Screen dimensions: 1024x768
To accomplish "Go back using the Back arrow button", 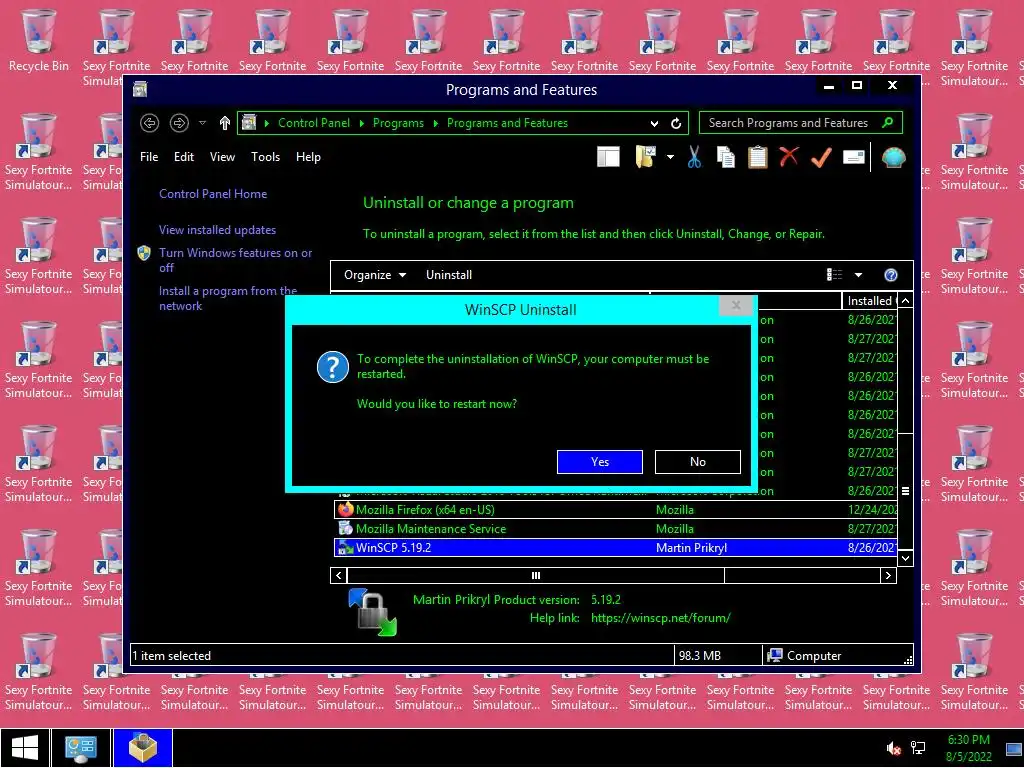I will point(150,123).
